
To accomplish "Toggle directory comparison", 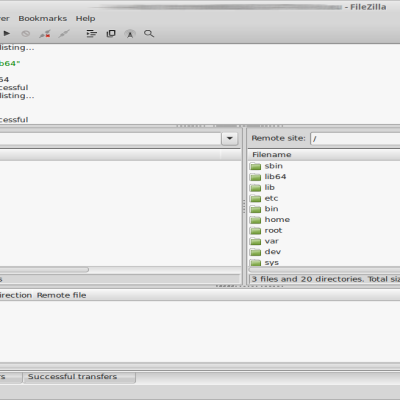I will (x=111, y=34).
